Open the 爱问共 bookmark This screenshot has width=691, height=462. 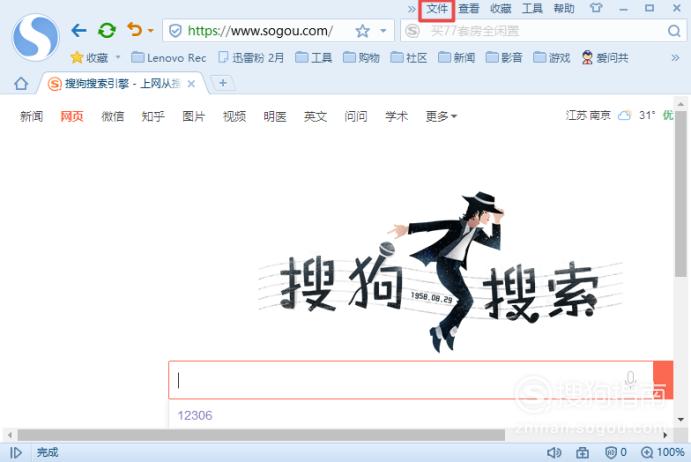tap(605, 58)
